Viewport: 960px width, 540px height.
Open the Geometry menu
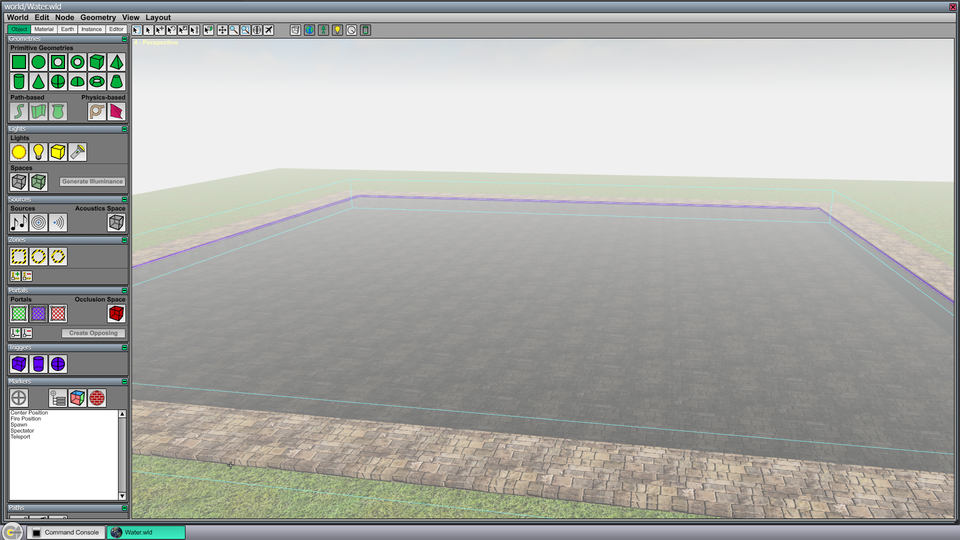coord(98,17)
